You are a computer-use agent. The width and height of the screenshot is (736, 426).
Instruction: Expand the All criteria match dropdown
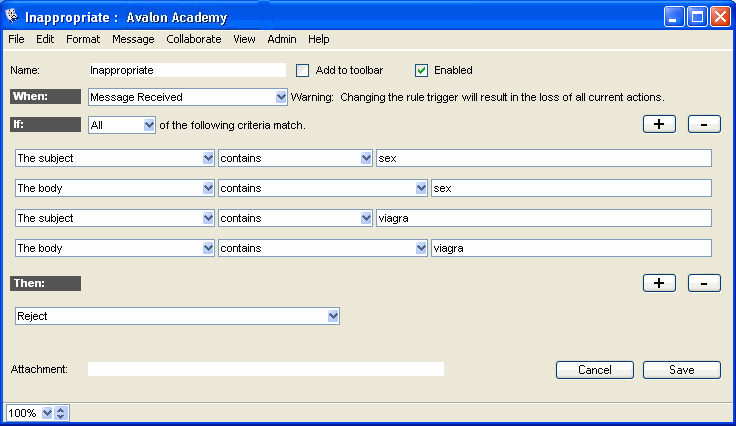click(x=149, y=125)
